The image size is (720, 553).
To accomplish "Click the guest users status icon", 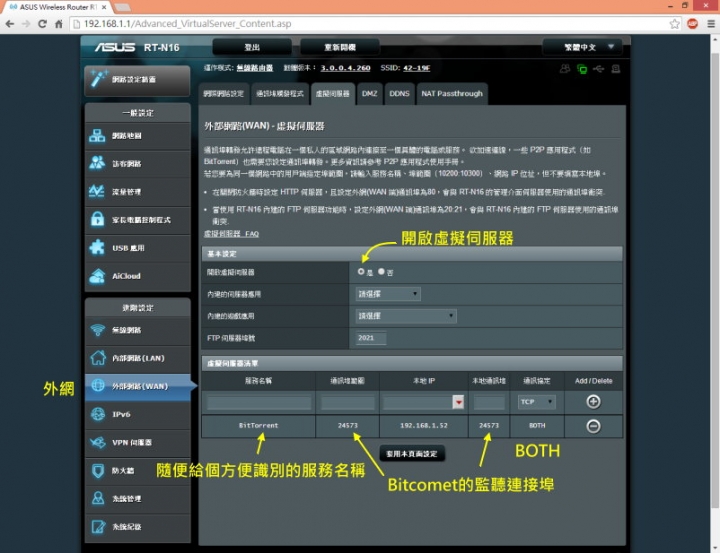I will tap(565, 69).
